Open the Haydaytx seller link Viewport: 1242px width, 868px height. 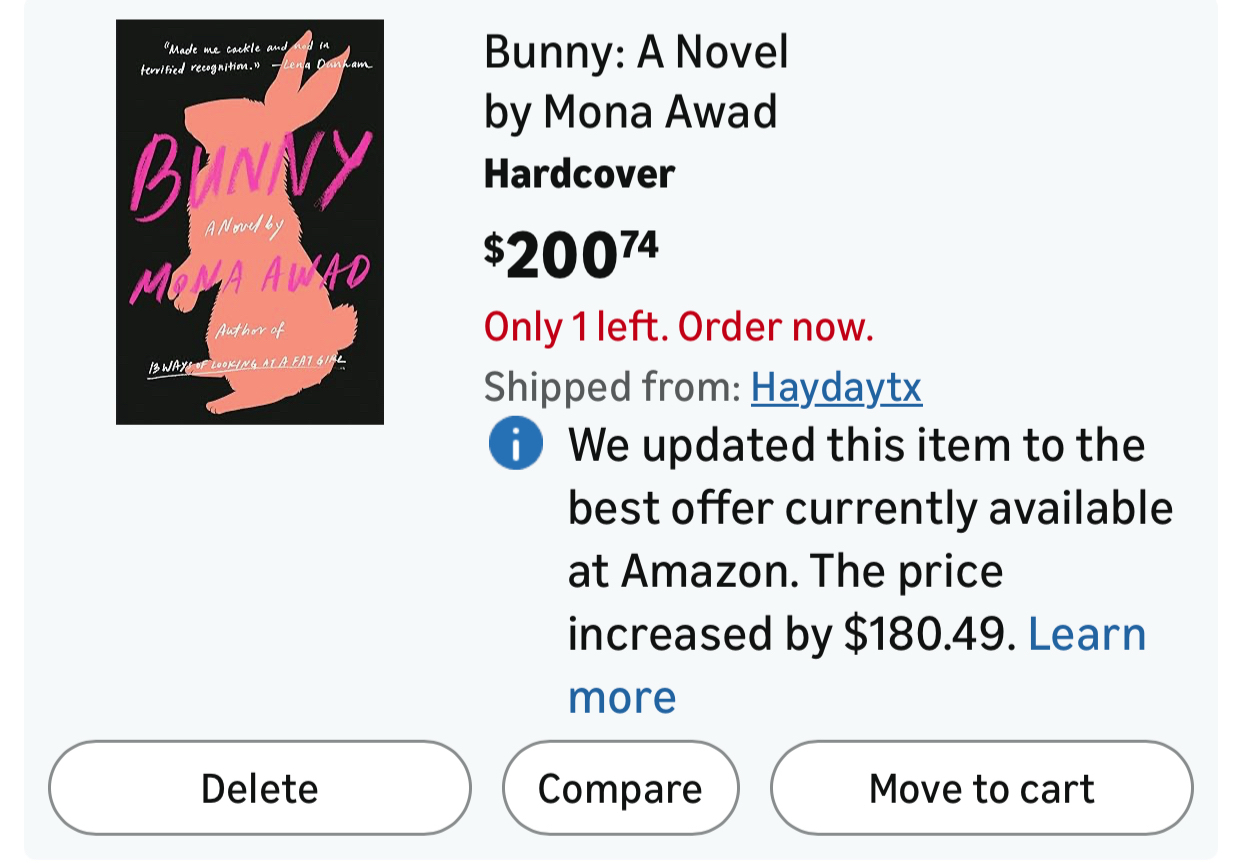pos(836,387)
